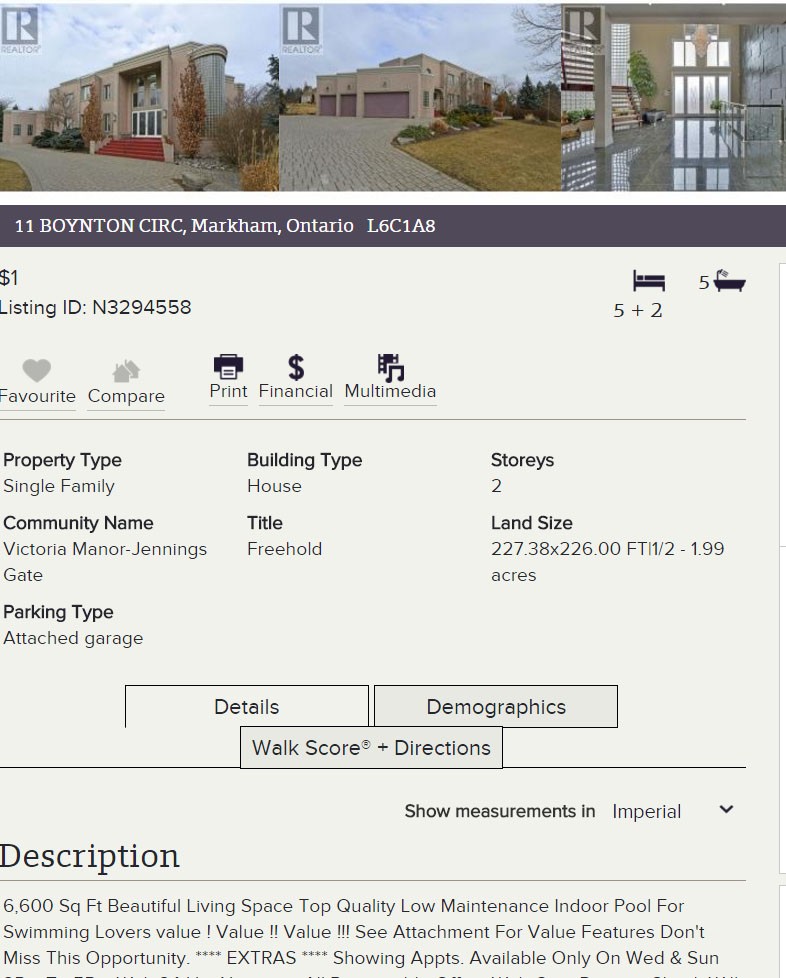Click the bathtub bathroom icon
Image resolution: width=786 pixels, height=978 pixels.
(x=729, y=281)
